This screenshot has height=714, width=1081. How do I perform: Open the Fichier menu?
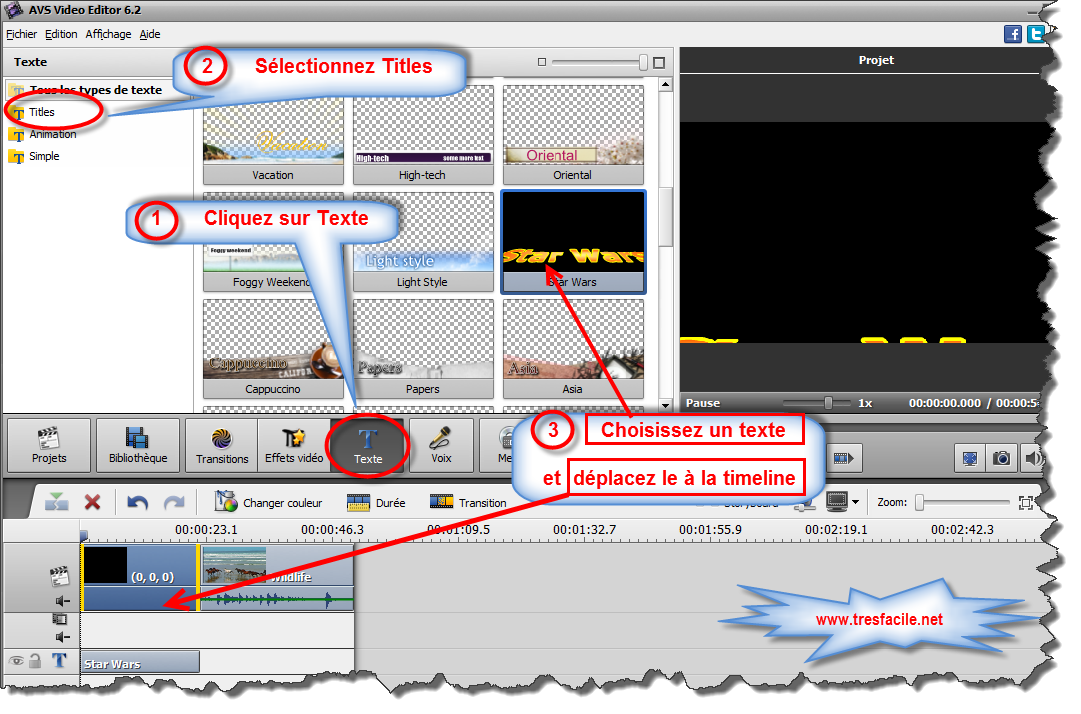click(x=20, y=33)
